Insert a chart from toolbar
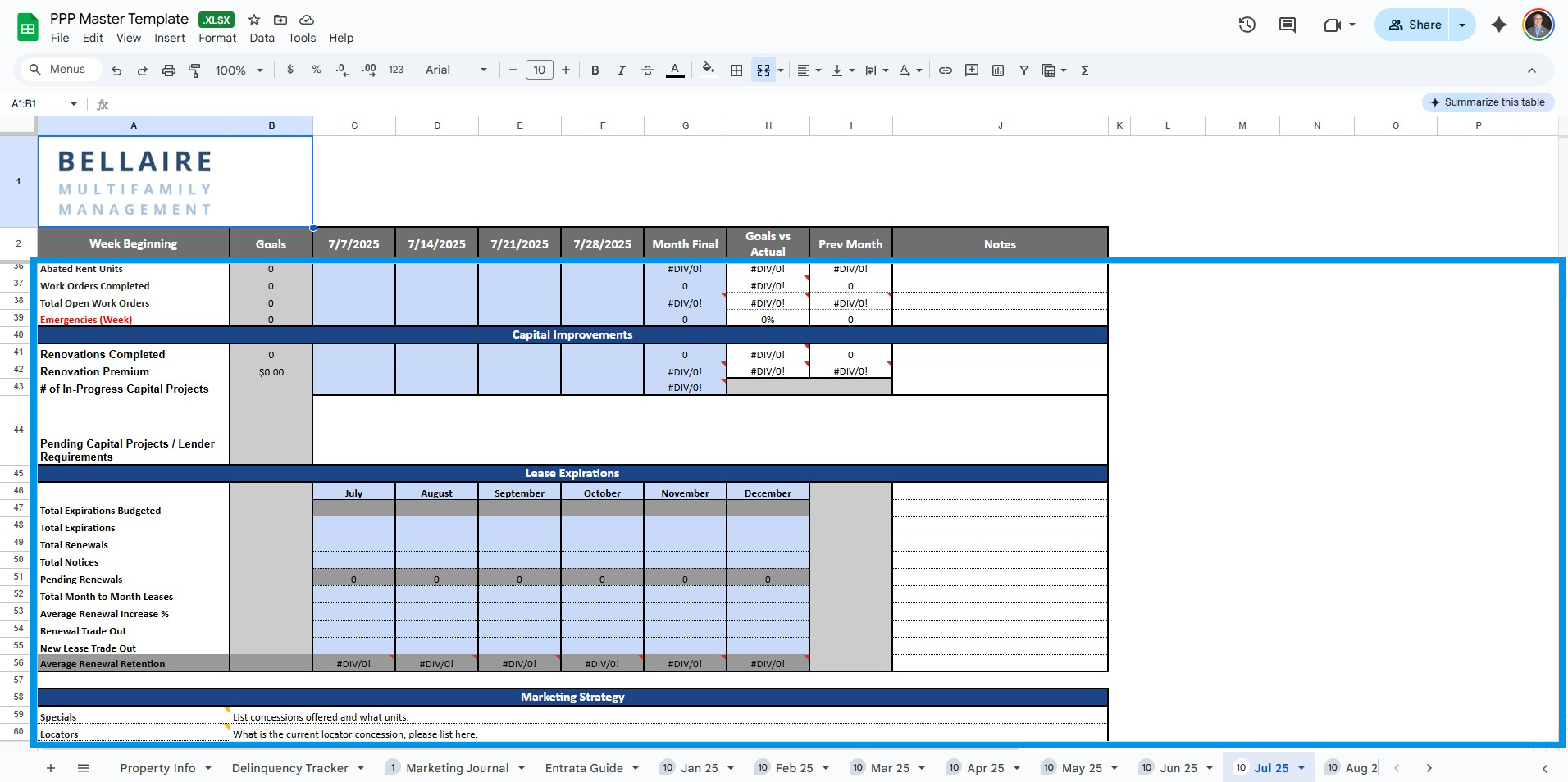This screenshot has width=1568, height=782. pos(998,70)
